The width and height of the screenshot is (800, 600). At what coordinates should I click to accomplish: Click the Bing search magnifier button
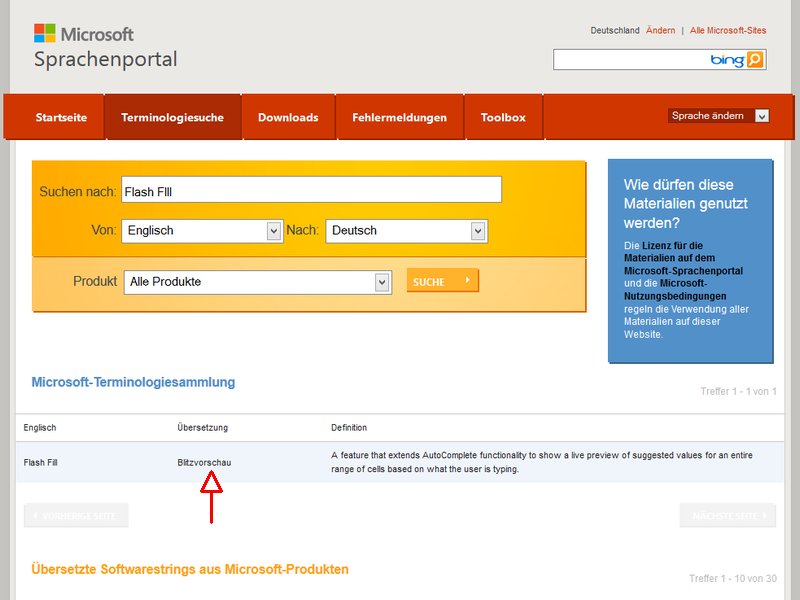(755, 60)
